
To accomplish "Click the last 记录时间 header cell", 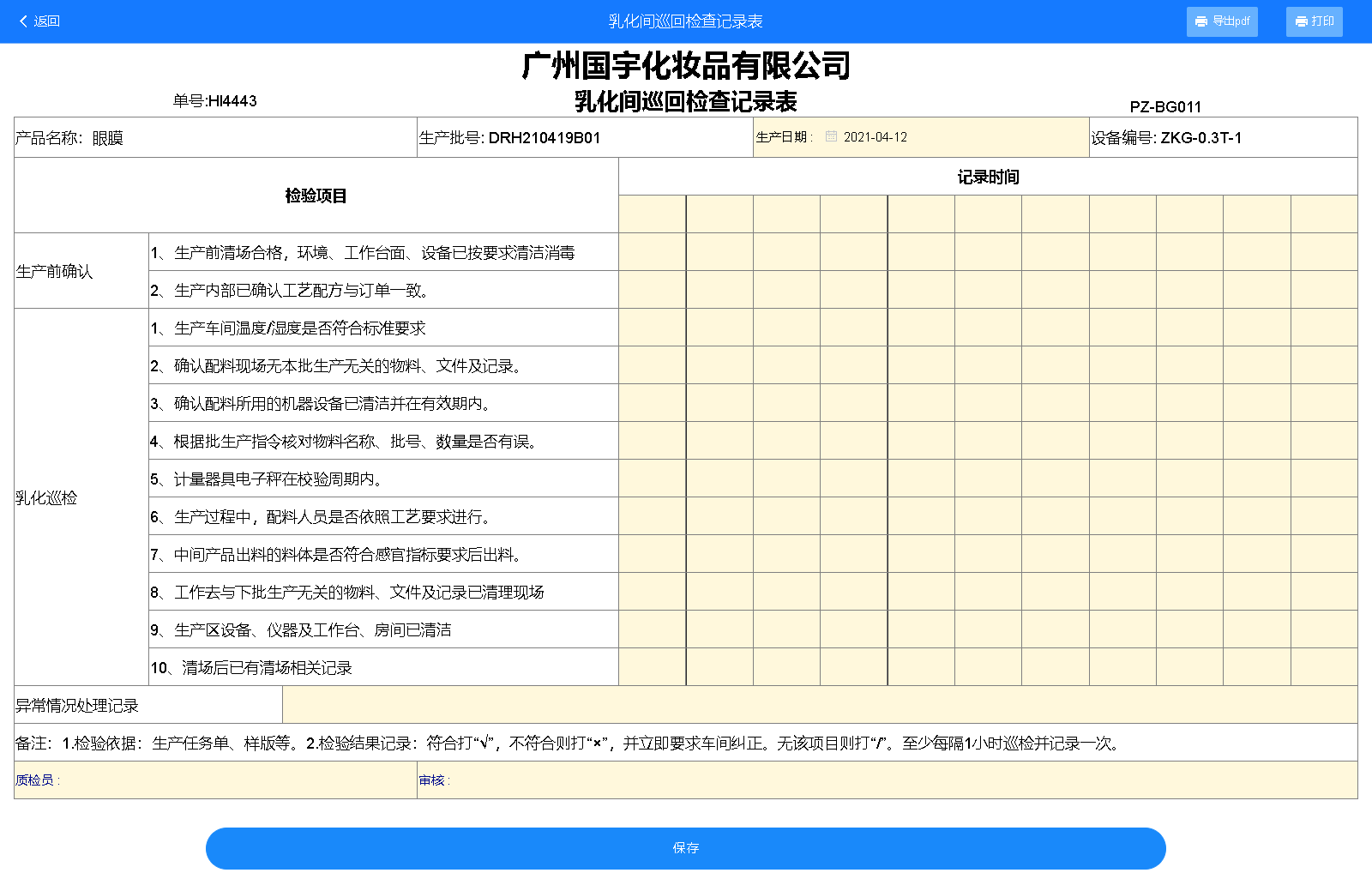I will [1324, 214].
